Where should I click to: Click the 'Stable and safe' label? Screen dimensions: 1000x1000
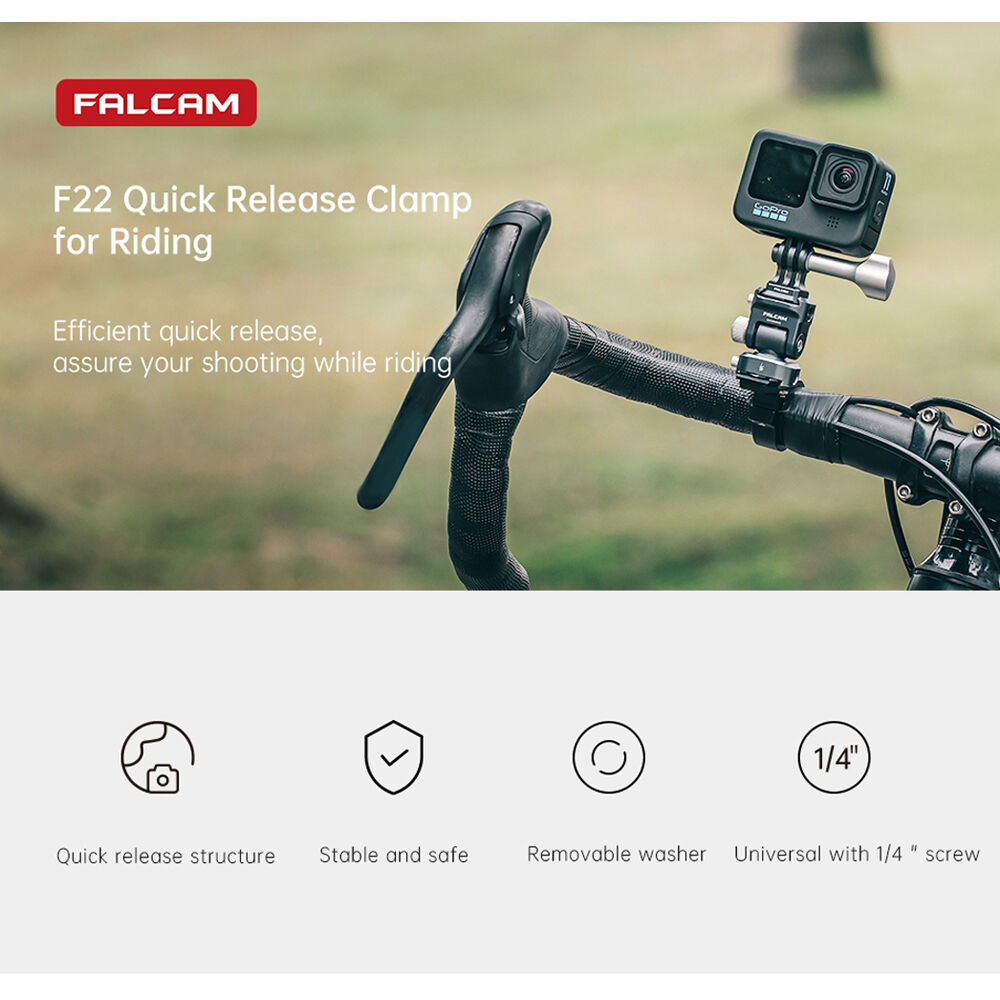coord(393,855)
